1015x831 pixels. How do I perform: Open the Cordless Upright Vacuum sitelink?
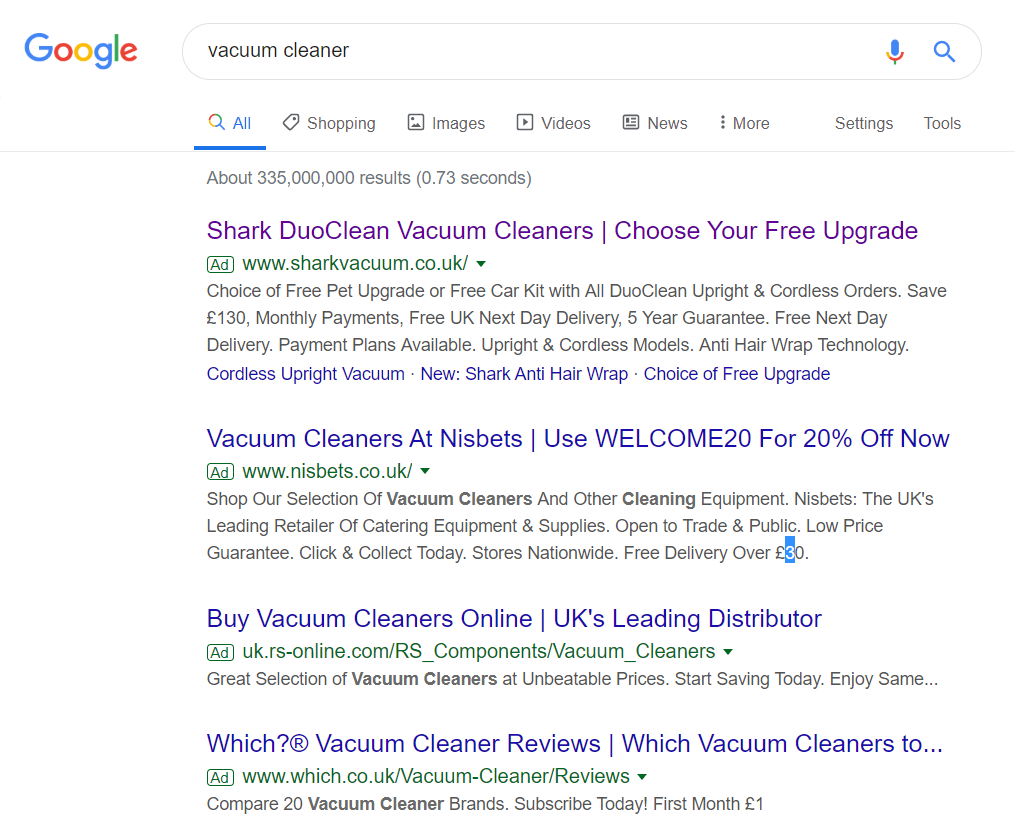(306, 374)
